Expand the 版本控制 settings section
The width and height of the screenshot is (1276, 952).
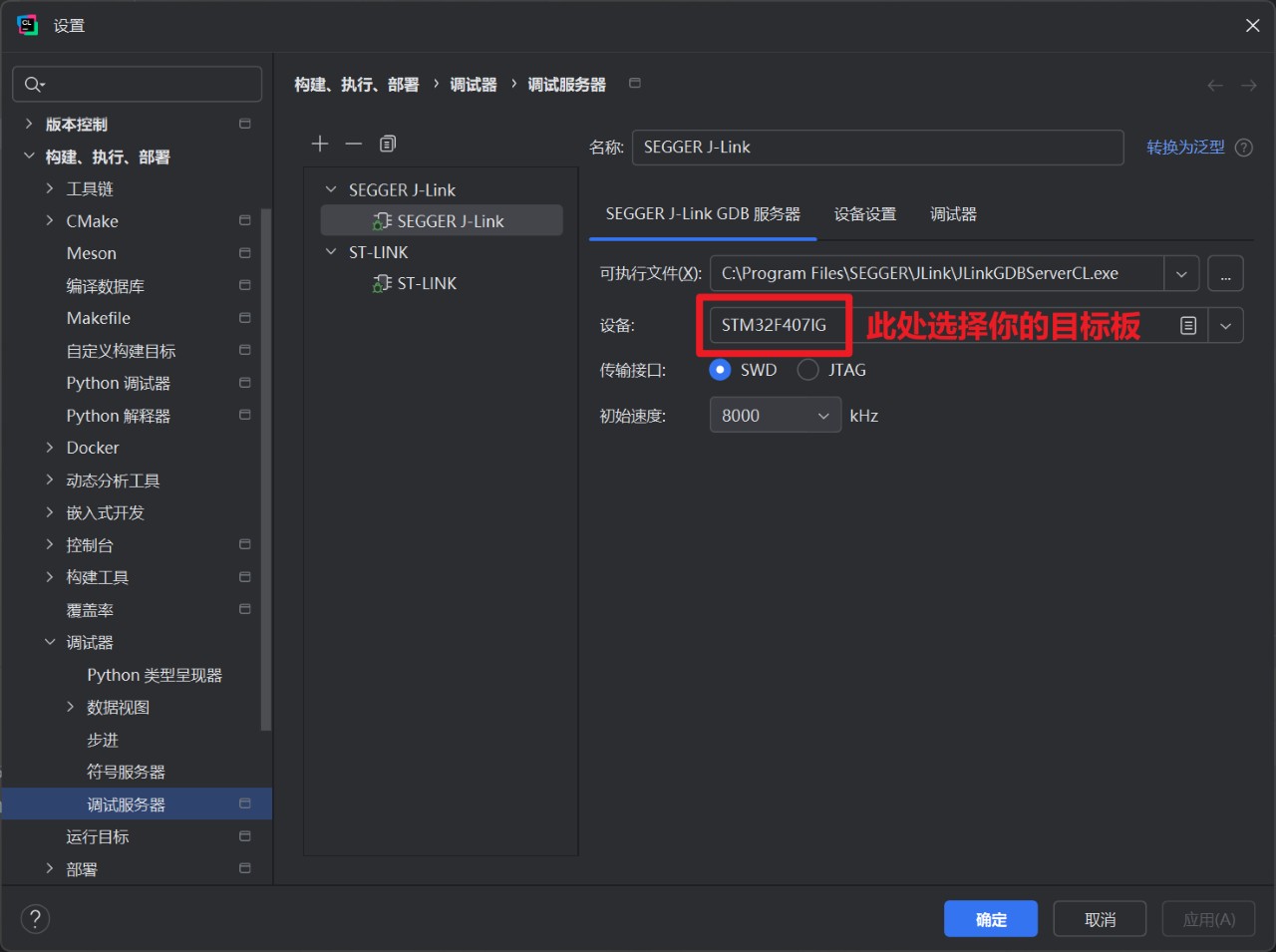click(29, 124)
